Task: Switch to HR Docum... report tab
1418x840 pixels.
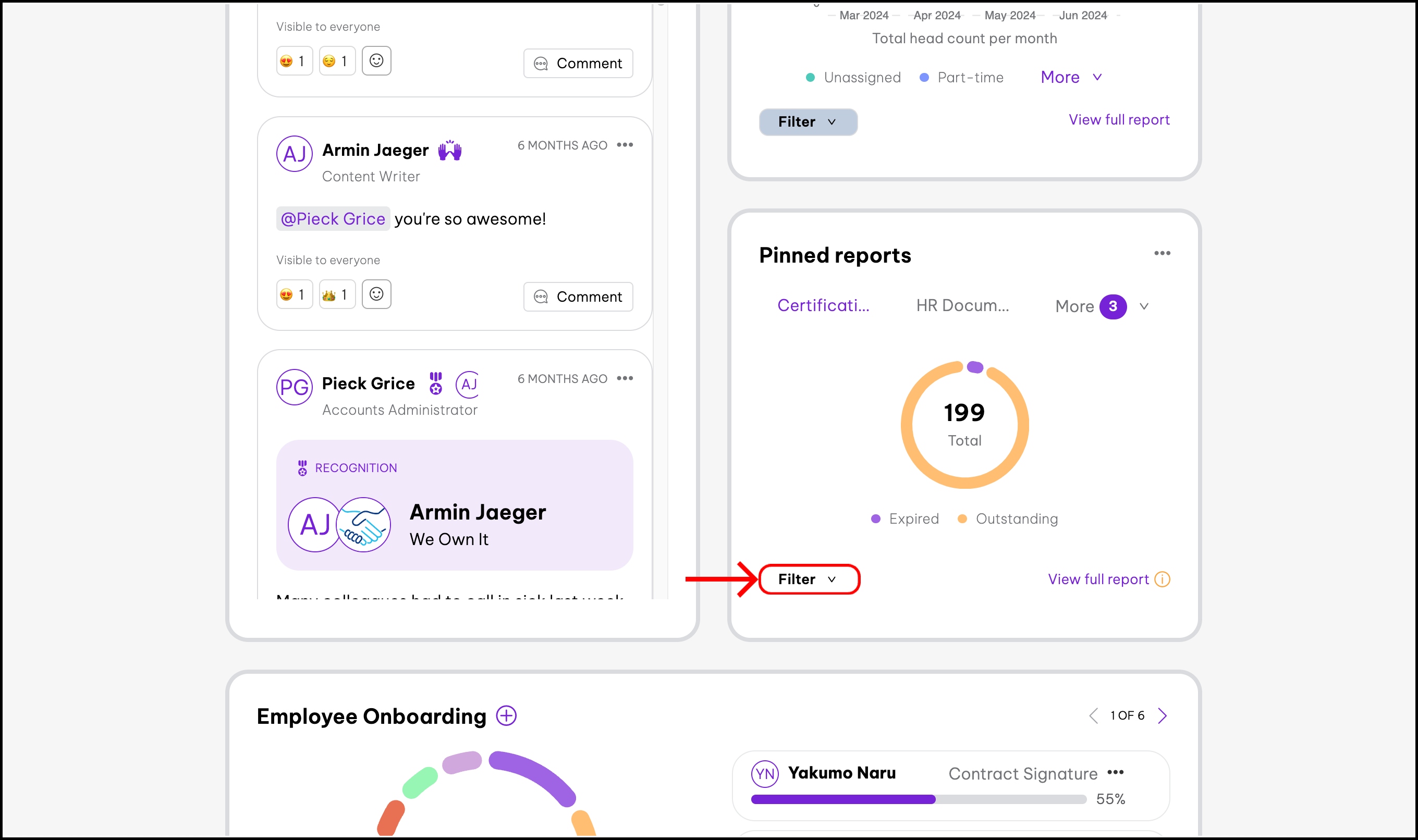Action: (962, 306)
